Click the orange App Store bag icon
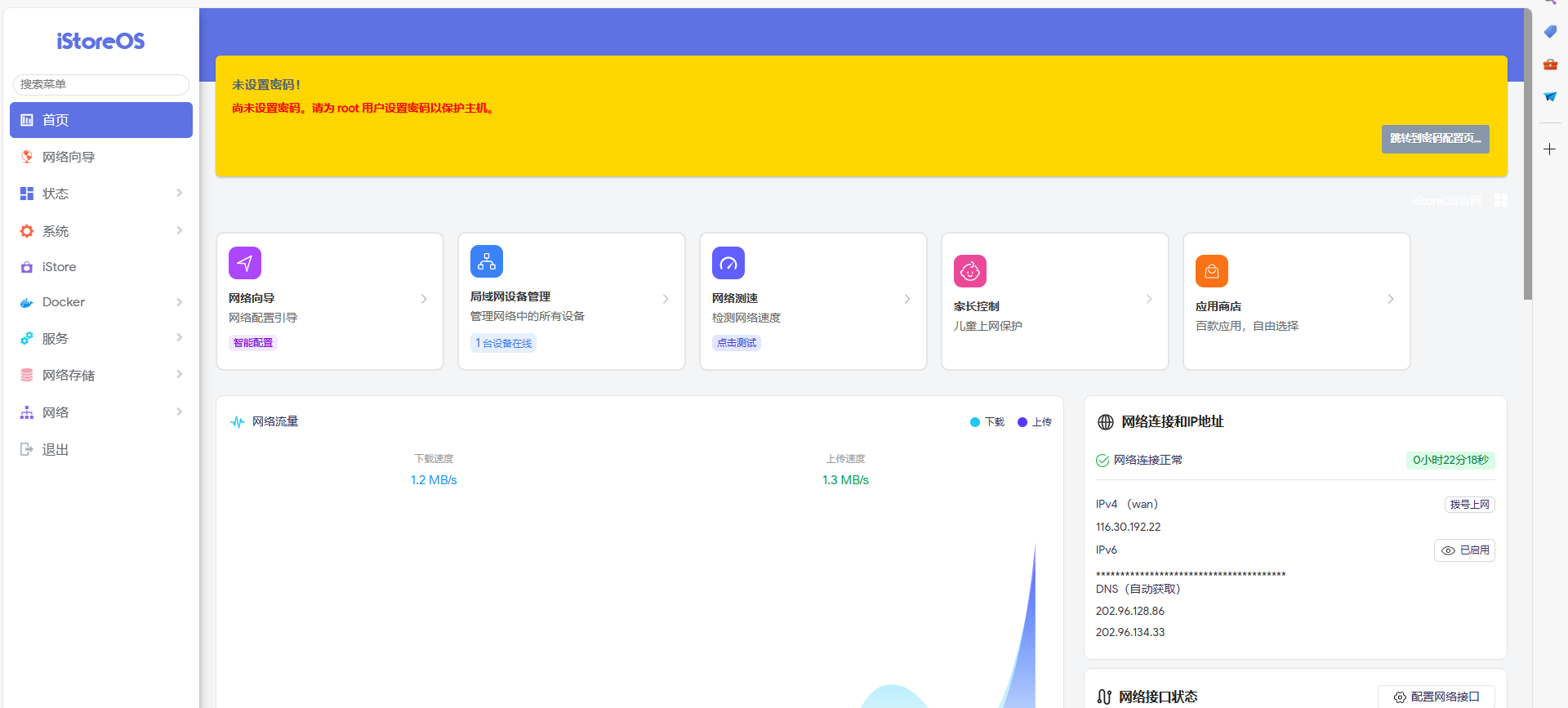 click(x=1211, y=271)
